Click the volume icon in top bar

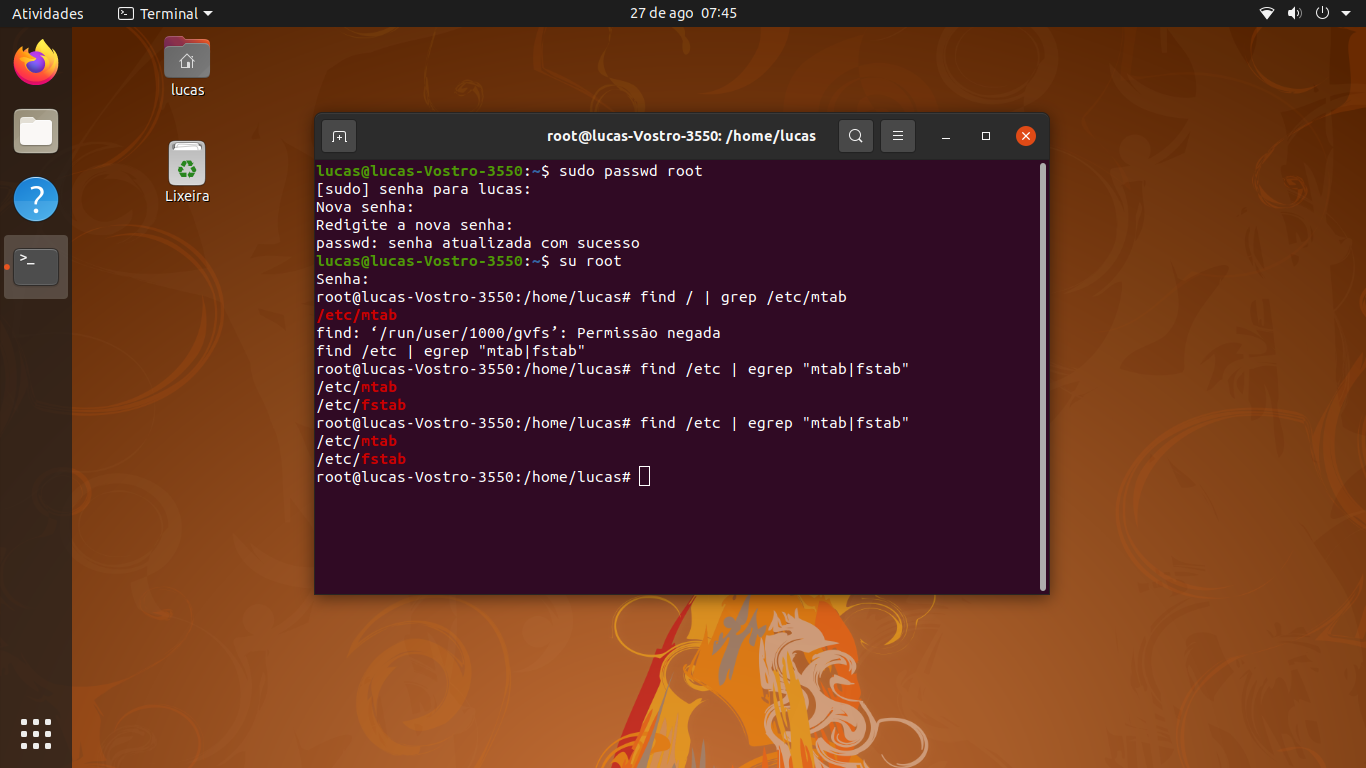1295,13
